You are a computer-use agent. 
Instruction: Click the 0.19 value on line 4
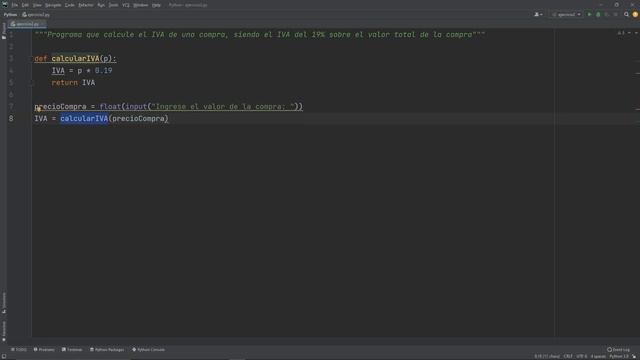(x=103, y=71)
